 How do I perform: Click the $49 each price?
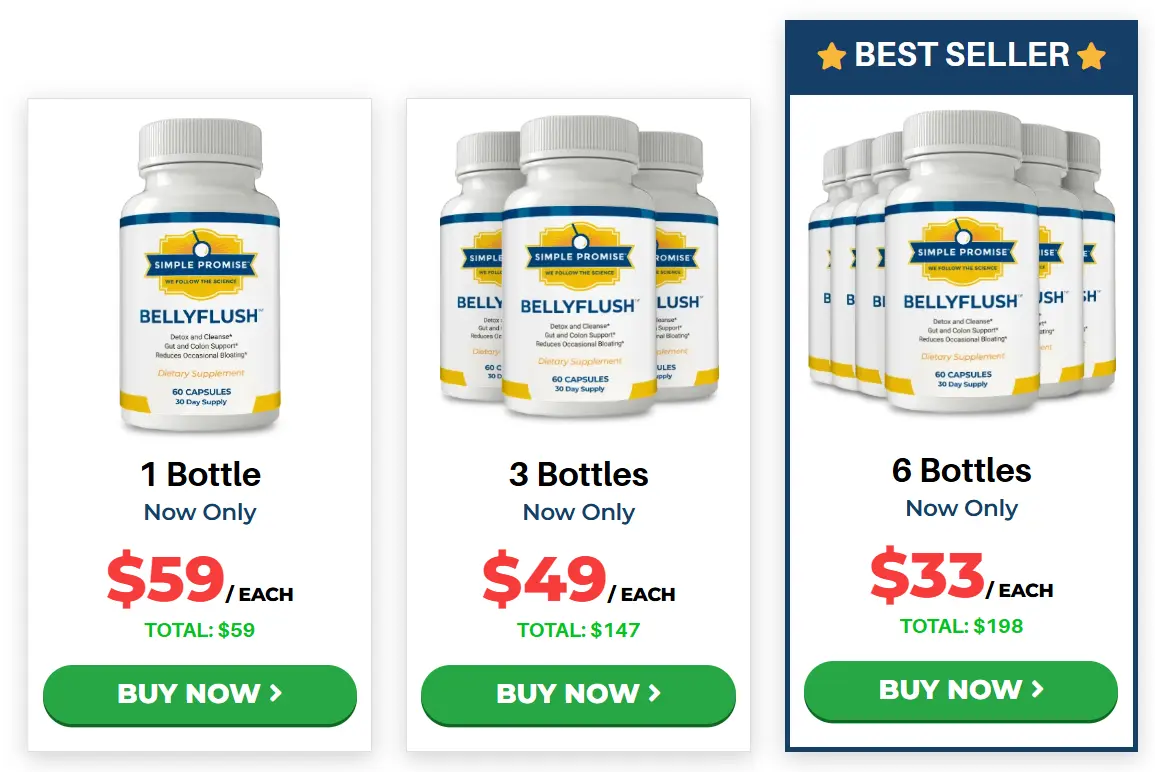point(579,579)
